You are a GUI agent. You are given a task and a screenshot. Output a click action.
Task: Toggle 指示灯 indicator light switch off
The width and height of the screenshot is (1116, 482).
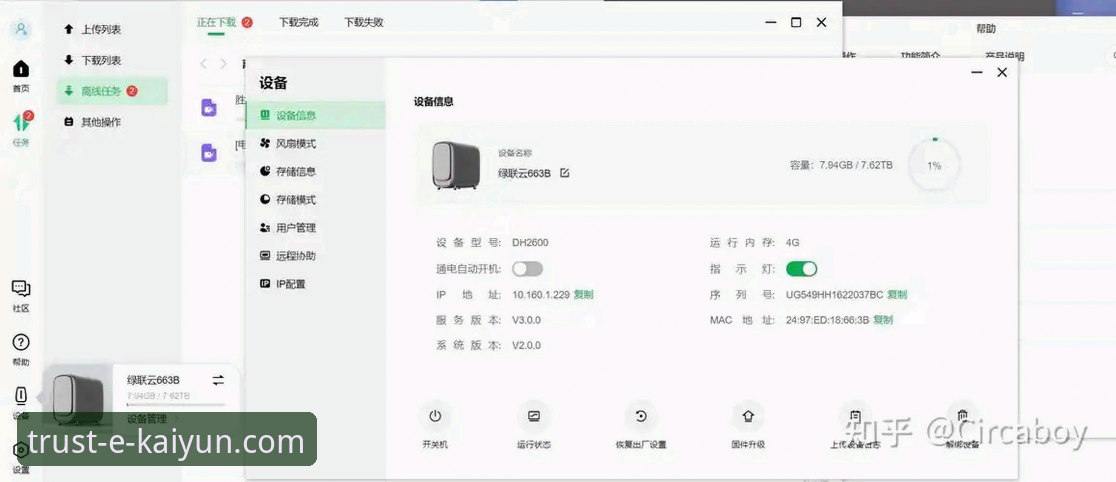click(801, 269)
